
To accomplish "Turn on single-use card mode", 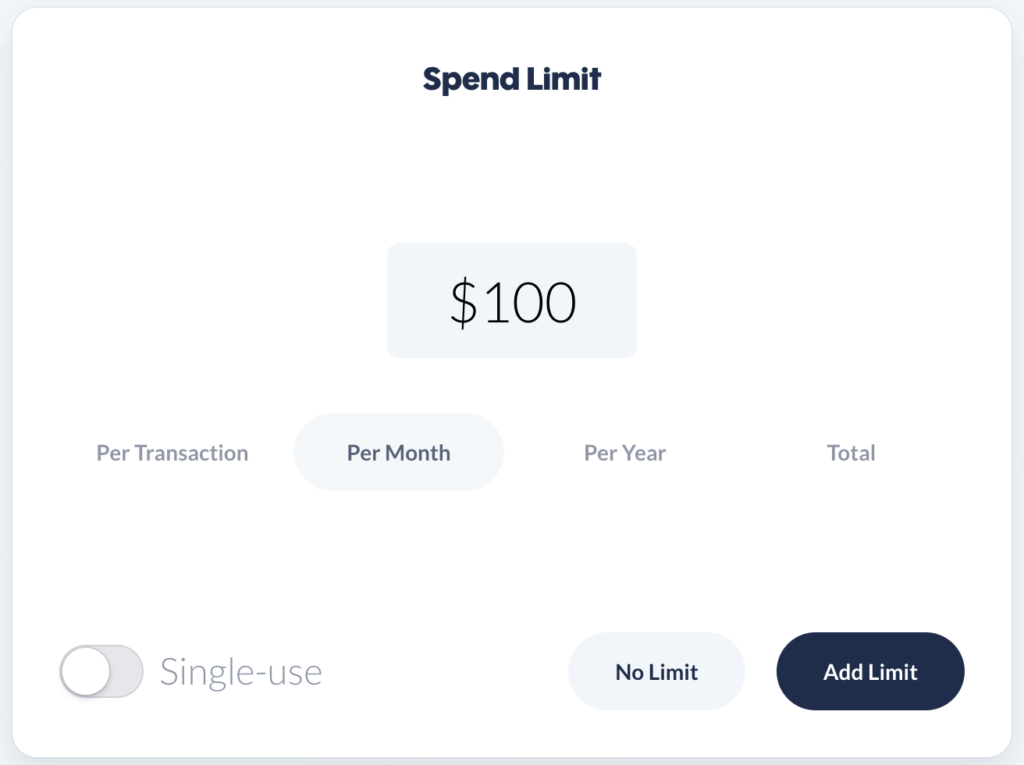I will coord(101,671).
